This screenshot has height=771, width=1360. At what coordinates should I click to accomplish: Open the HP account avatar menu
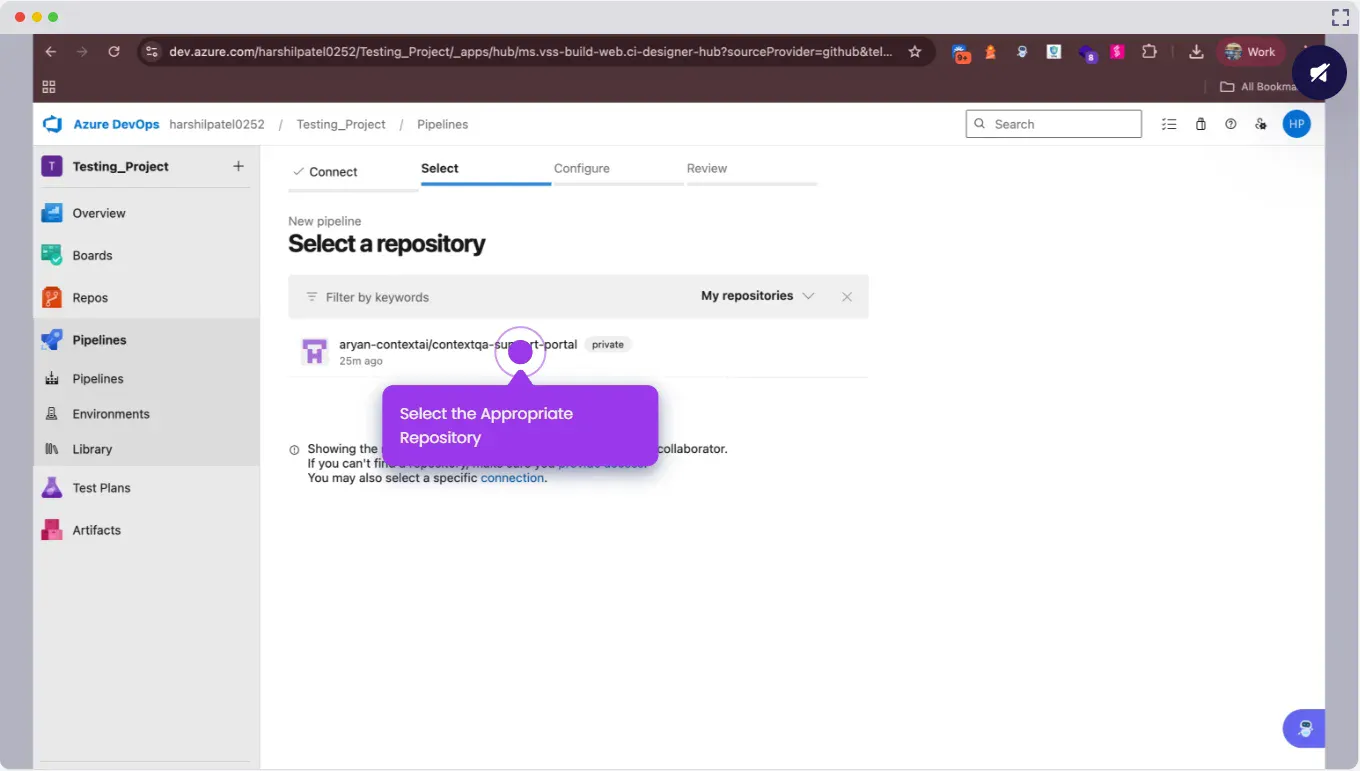[x=1296, y=124]
